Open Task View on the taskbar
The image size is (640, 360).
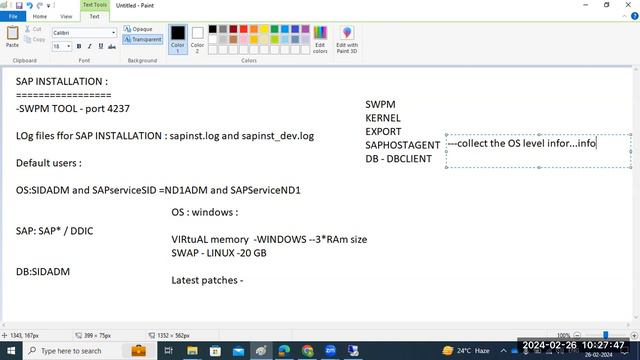[x=168, y=351]
